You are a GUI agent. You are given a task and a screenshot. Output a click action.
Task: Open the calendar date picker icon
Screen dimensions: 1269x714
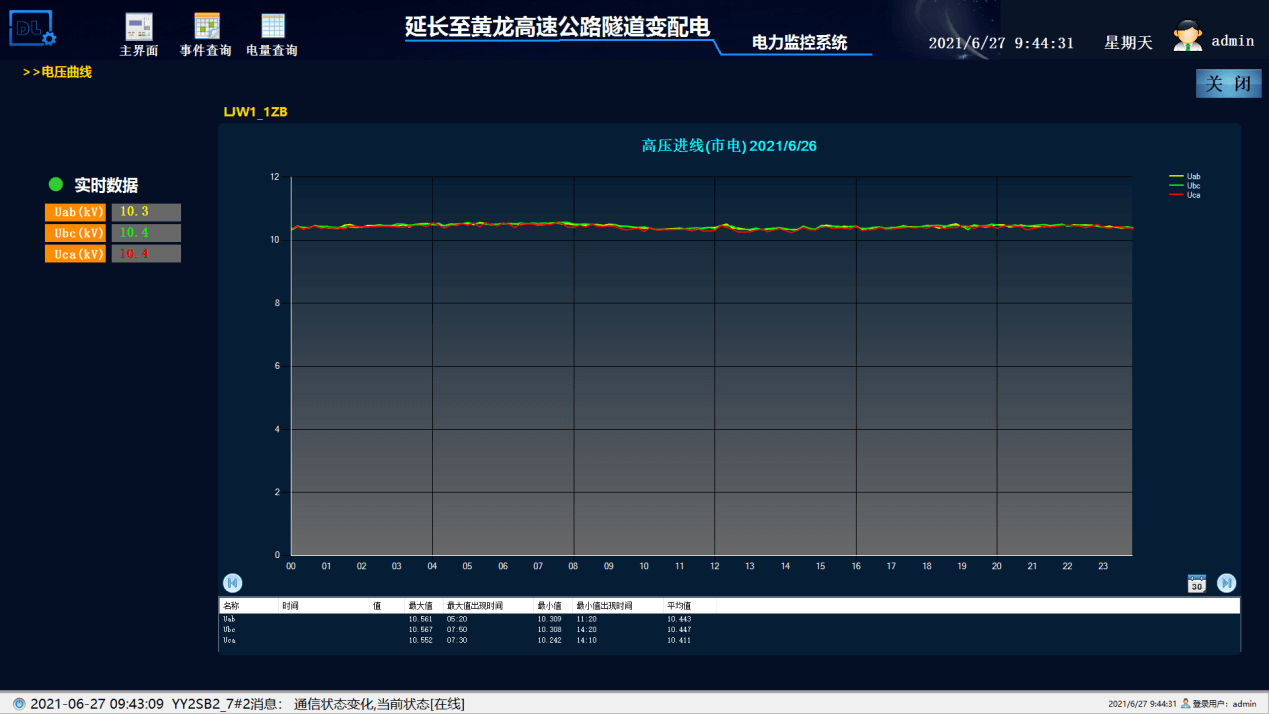tap(1197, 584)
